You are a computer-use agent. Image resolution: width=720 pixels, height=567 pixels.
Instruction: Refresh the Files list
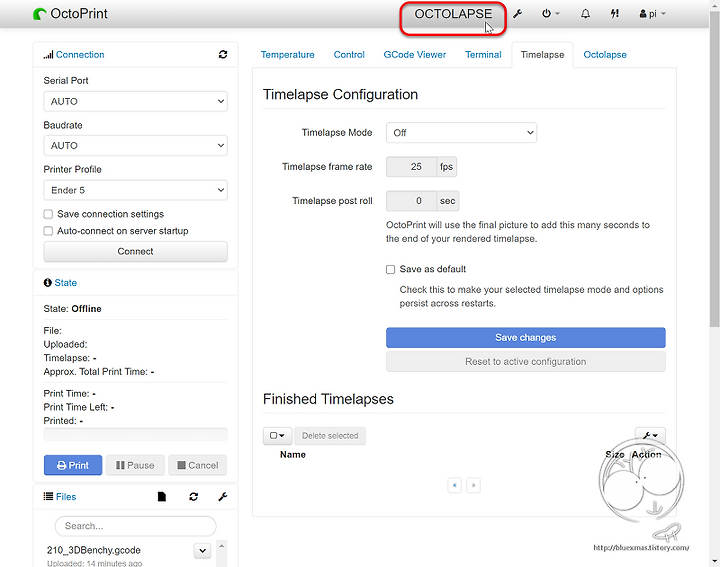tap(193, 496)
